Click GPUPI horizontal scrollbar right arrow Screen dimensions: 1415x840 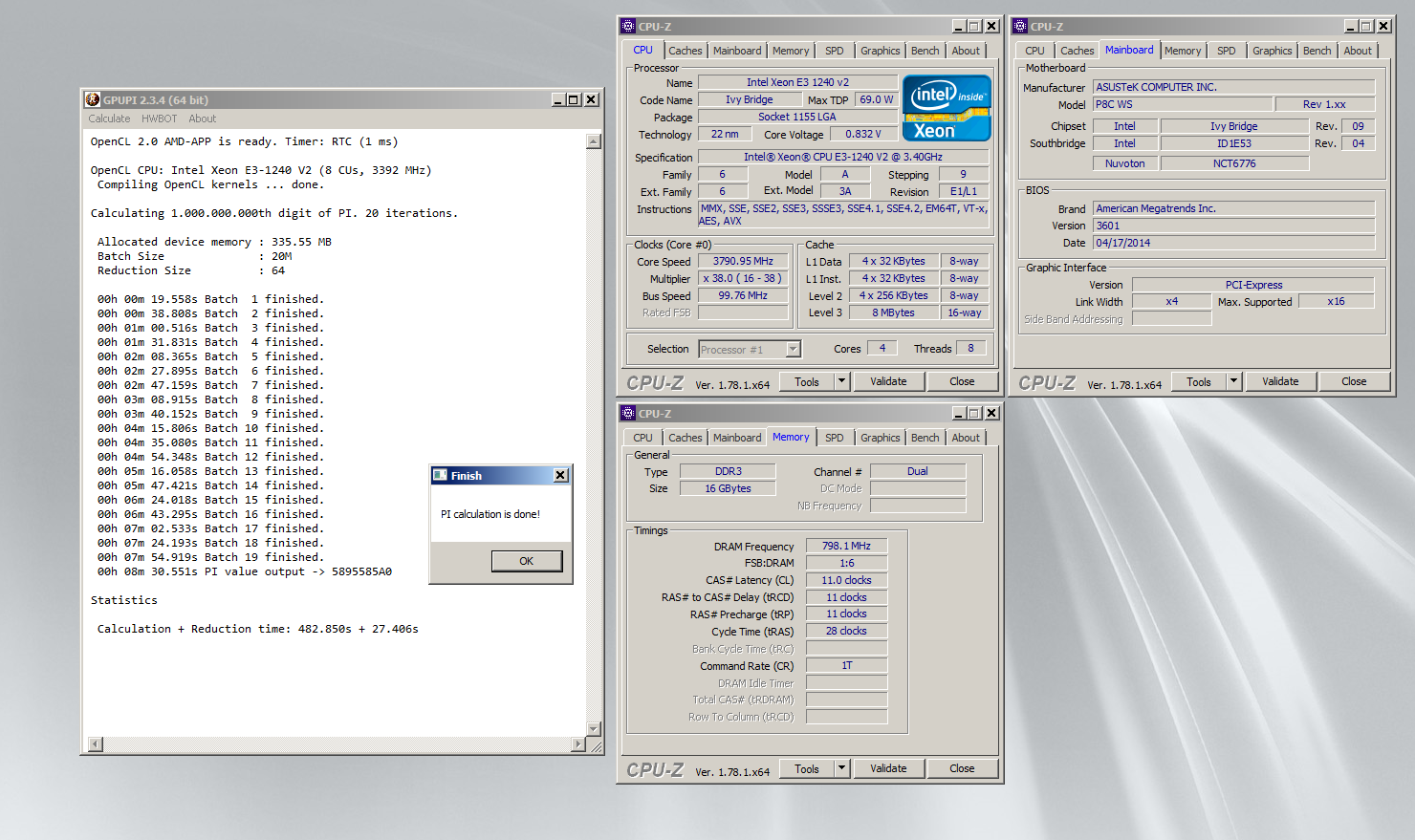click(578, 744)
